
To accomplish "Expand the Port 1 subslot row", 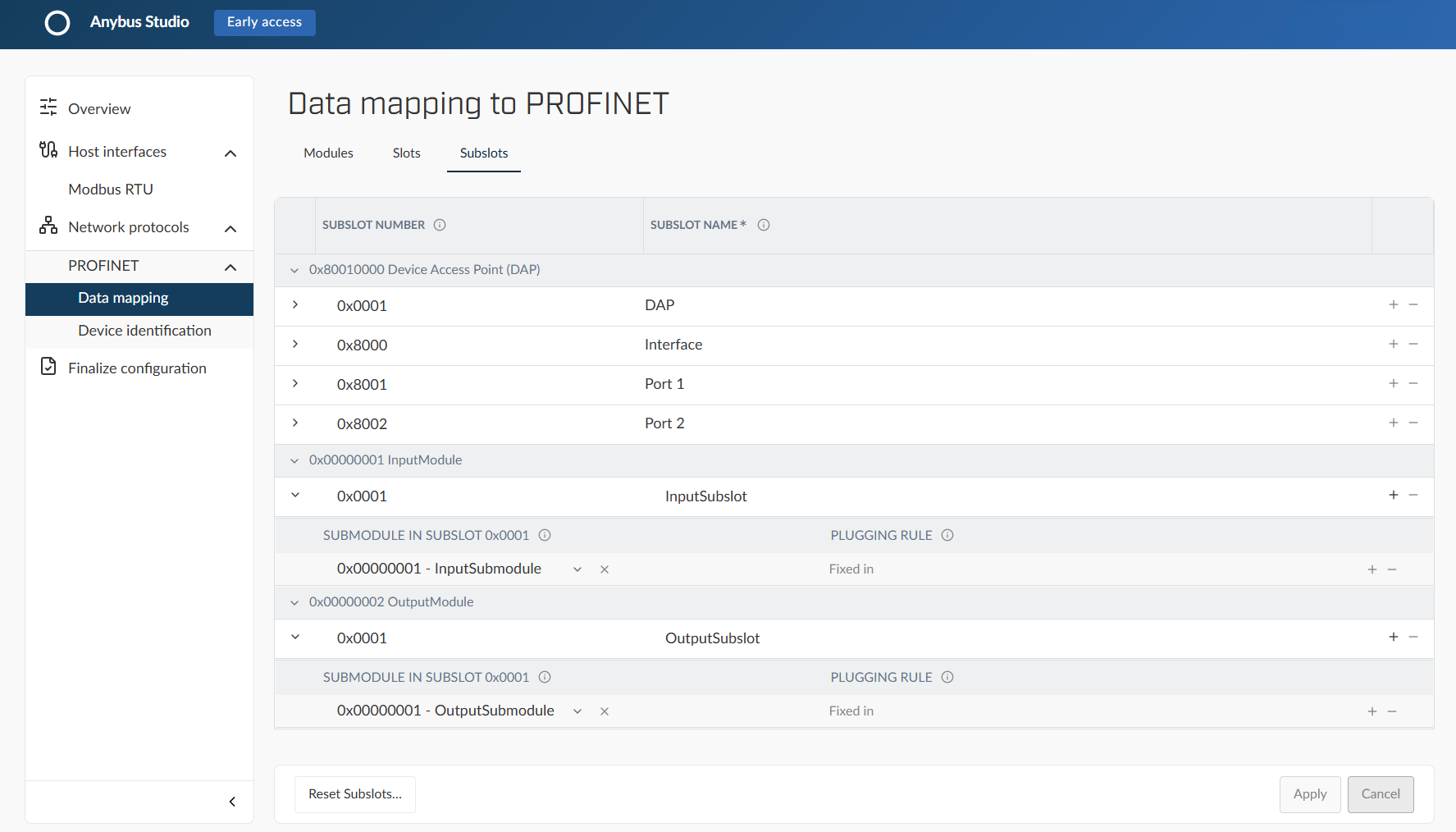I will [x=295, y=383].
